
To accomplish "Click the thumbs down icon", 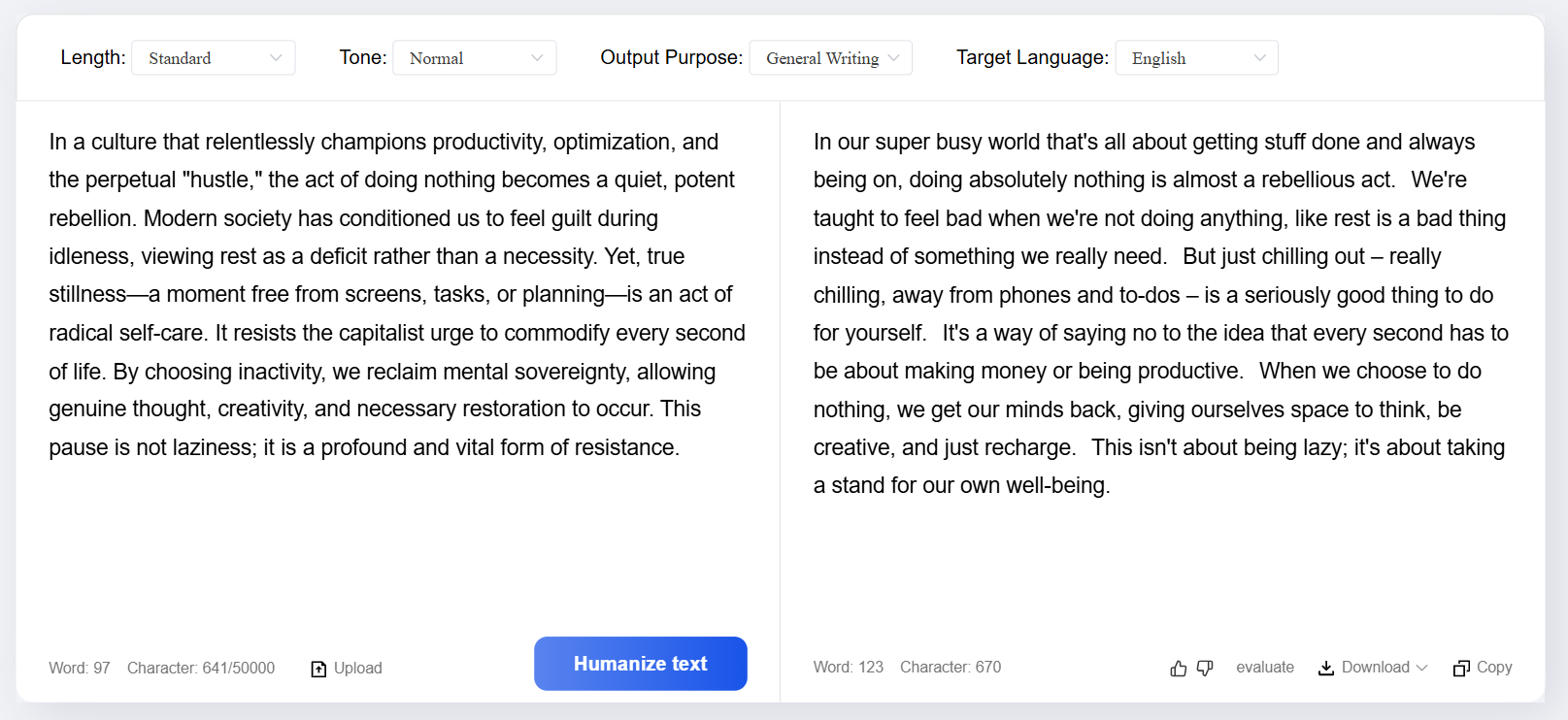I will 1205,669.
